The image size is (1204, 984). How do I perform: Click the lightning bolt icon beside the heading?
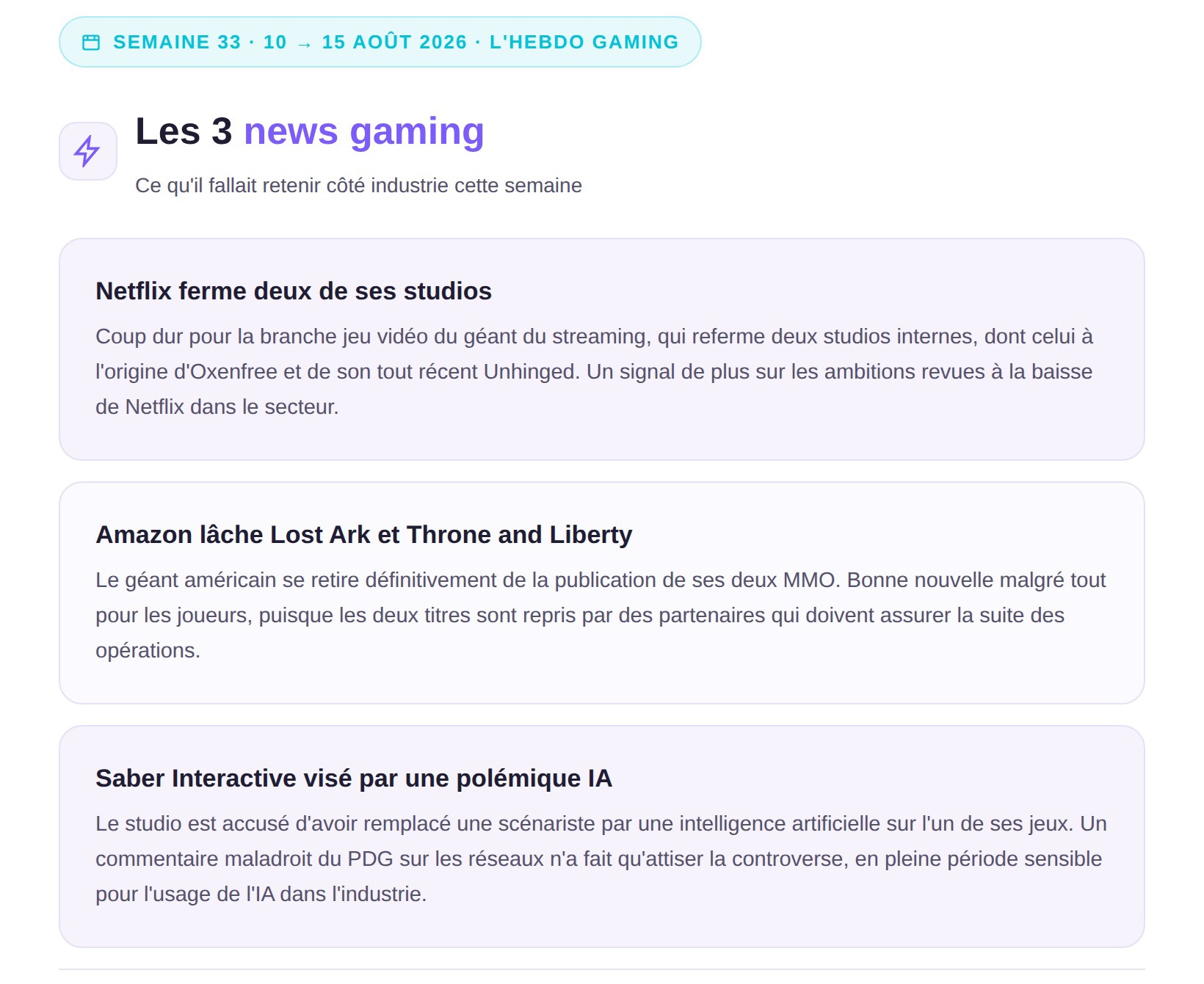(x=87, y=151)
